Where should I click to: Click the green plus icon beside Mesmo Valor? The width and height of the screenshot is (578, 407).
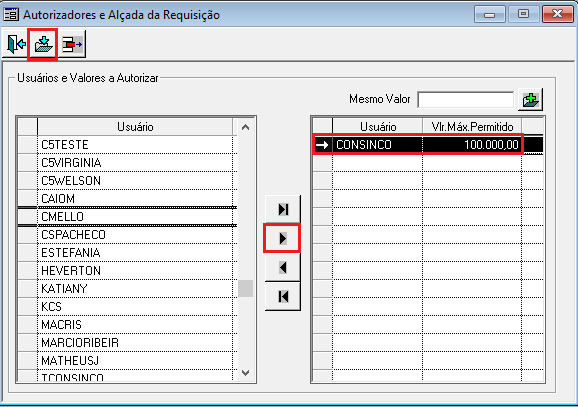530,100
